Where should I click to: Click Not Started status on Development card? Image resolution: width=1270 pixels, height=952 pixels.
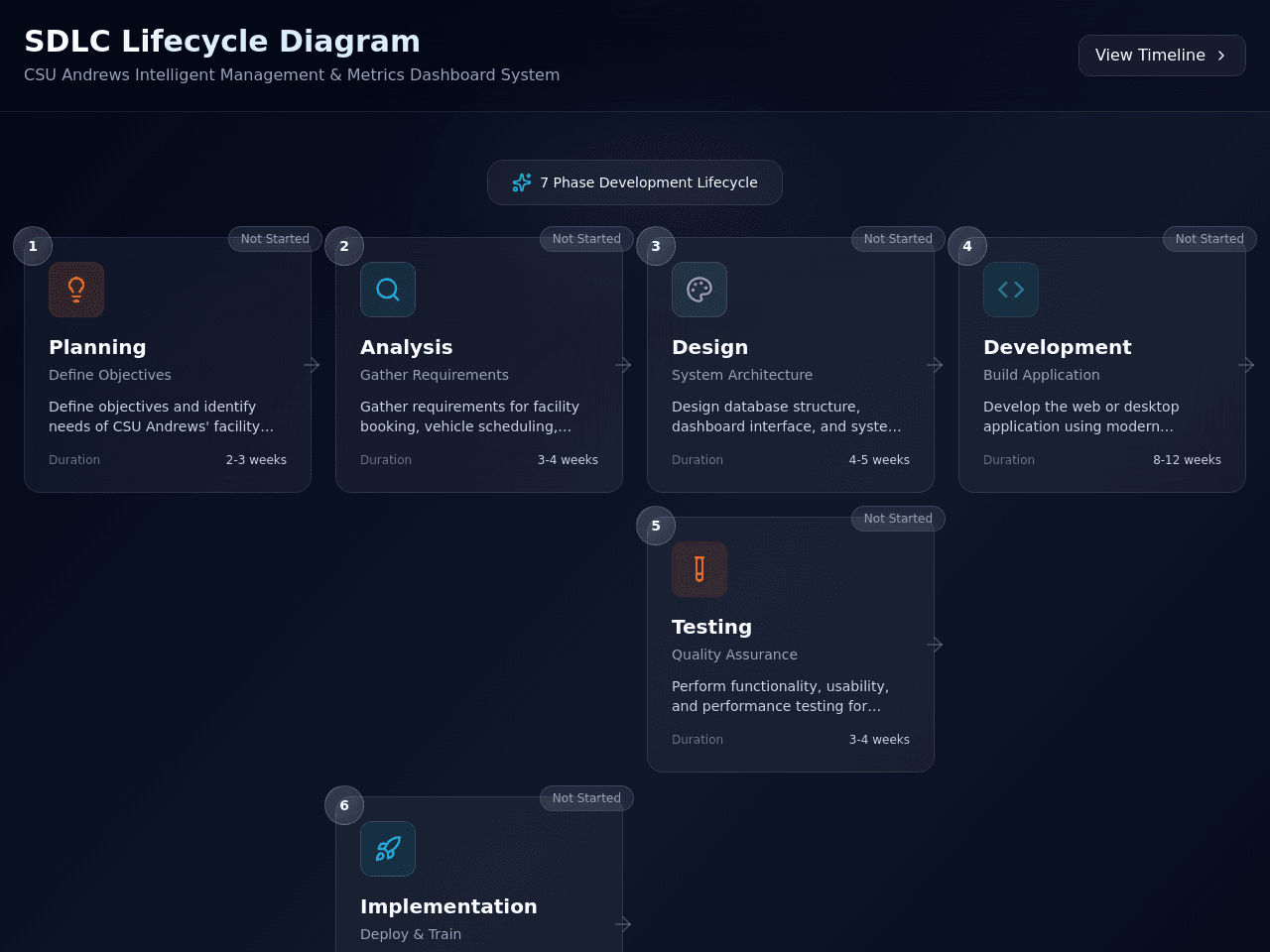pyautogui.click(x=1209, y=239)
